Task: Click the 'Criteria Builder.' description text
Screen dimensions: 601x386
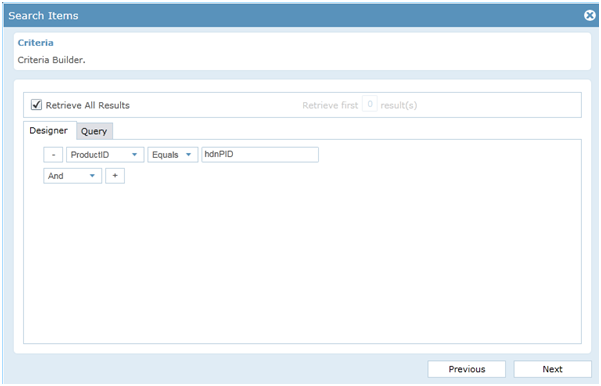Action: pyautogui.click(x=51, y=60)
